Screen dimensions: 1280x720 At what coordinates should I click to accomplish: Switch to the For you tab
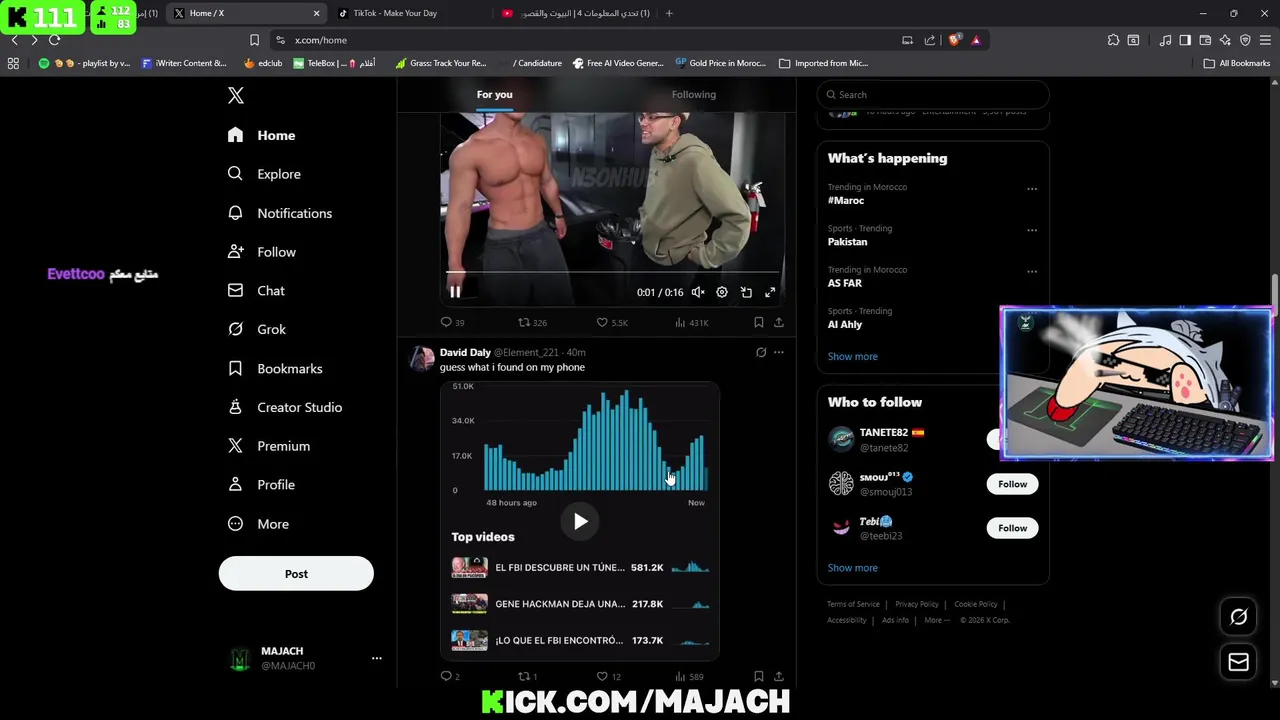point(494,94)
